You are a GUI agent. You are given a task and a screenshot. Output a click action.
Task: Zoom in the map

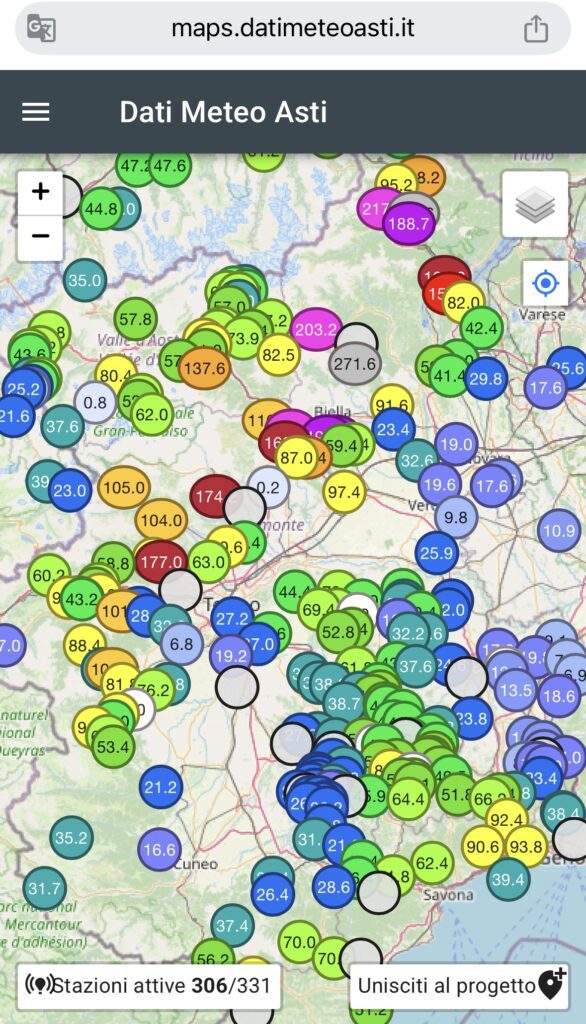(41, 192)
